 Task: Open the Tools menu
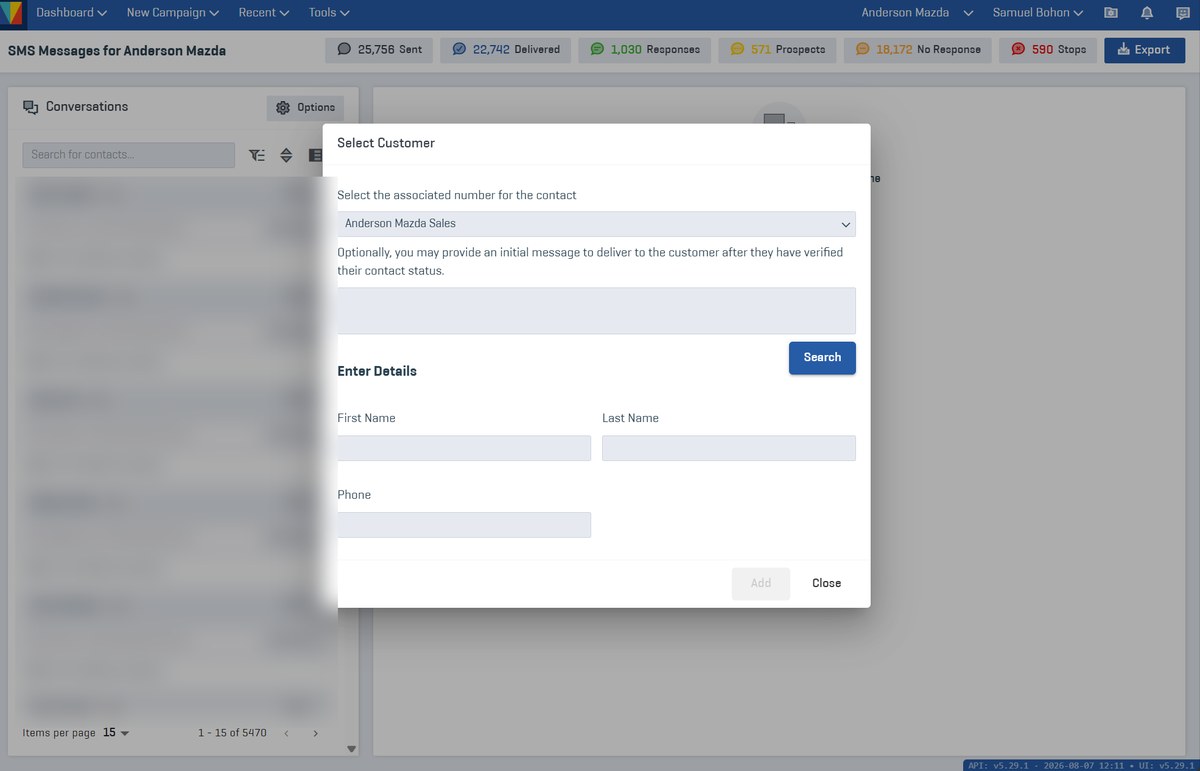point(329,13)
